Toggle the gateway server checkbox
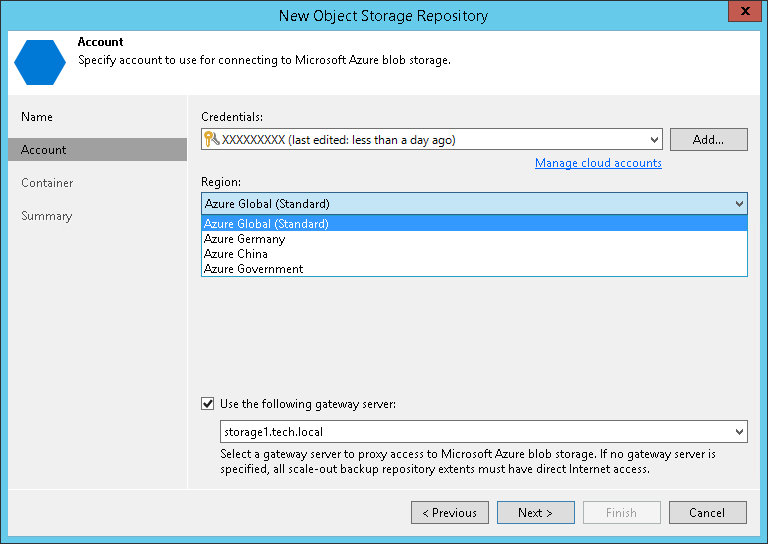Screen dimensions: 768x544 point(208,404)
